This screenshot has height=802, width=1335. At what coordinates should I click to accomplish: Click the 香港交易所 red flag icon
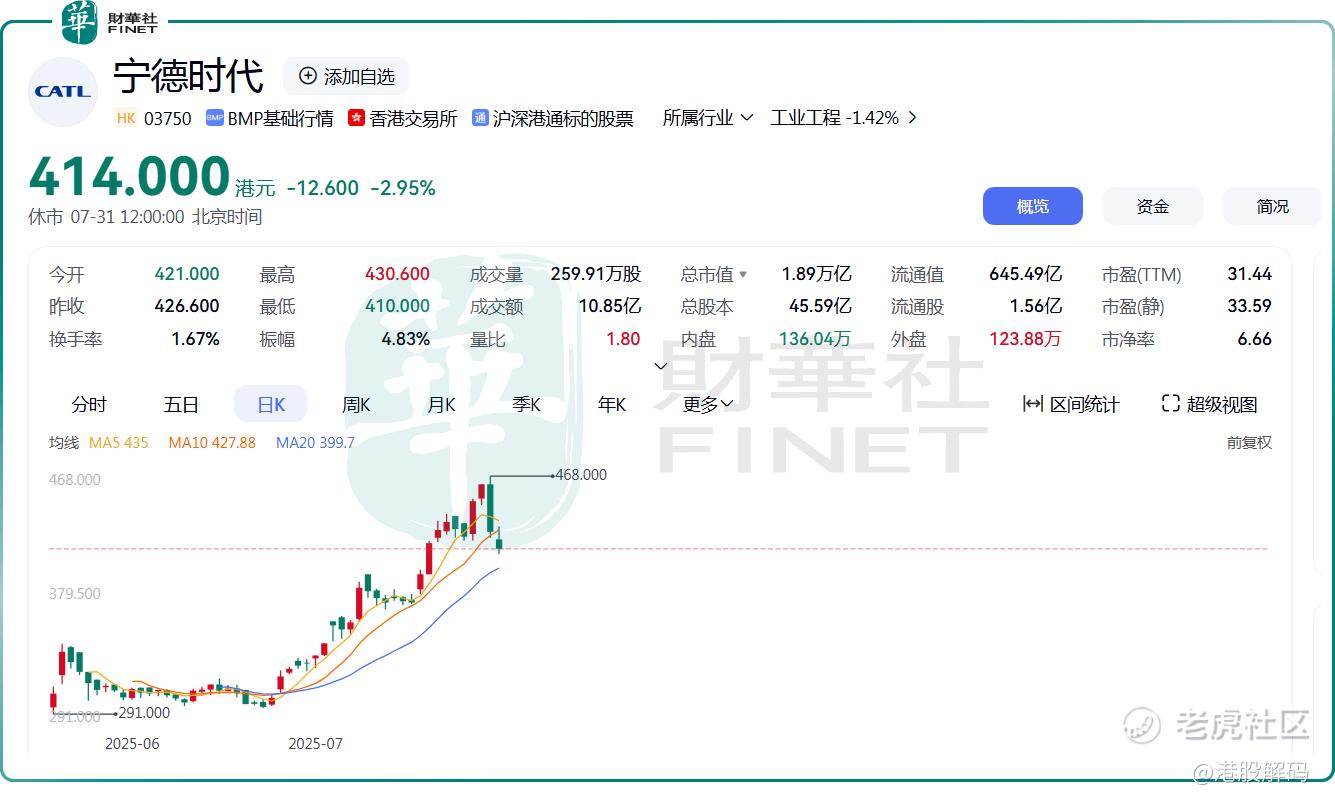click(356, 118)
